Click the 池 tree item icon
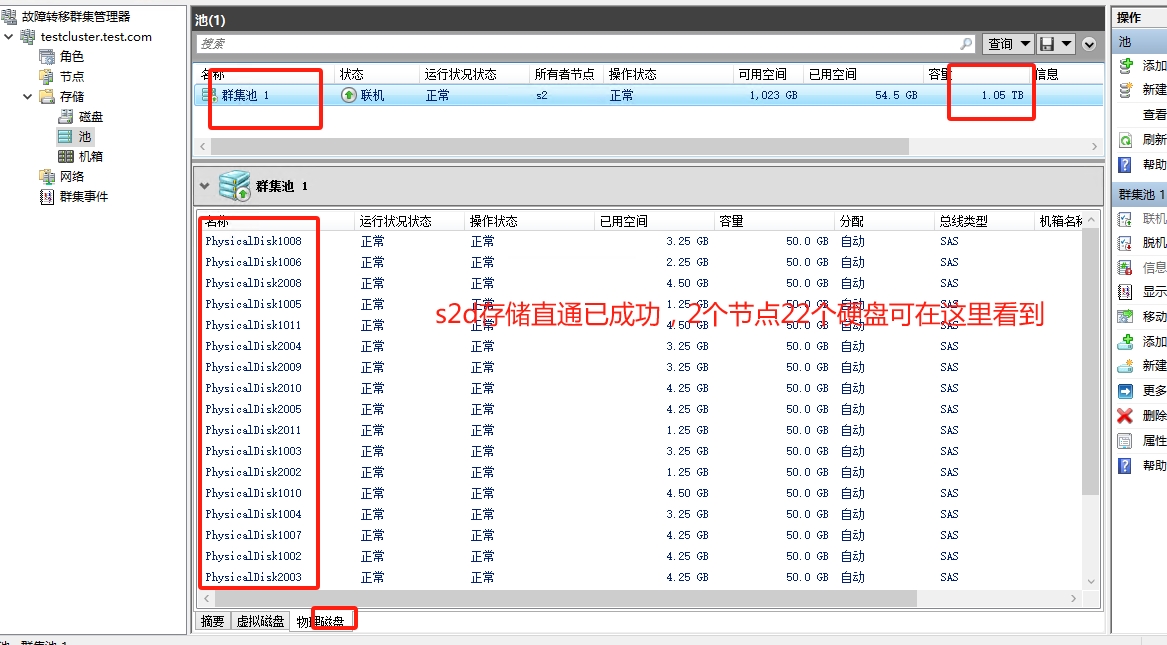Screen dimensions: 1167x645 point(65,137)
